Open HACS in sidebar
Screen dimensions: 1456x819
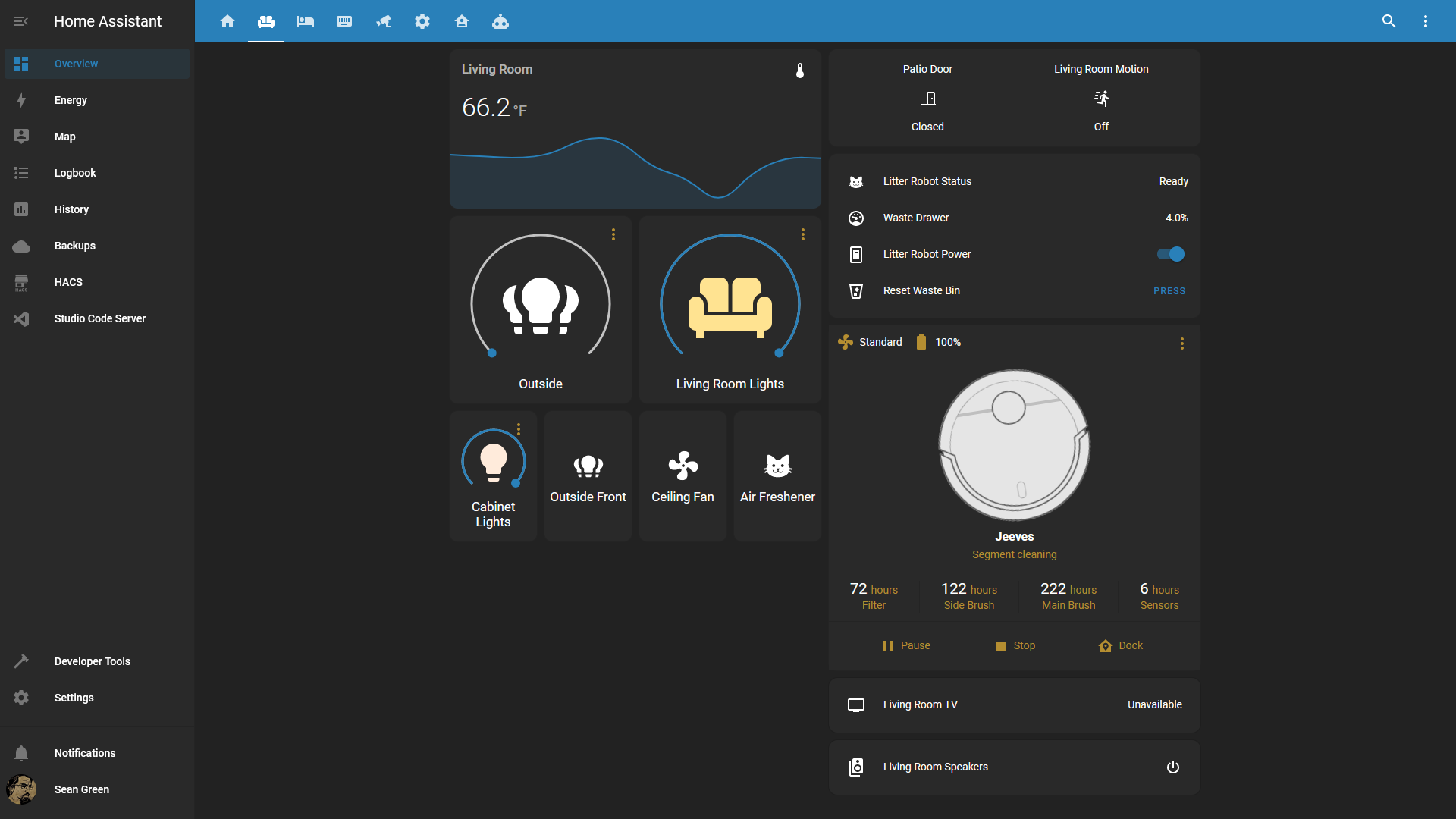(97, 282)
